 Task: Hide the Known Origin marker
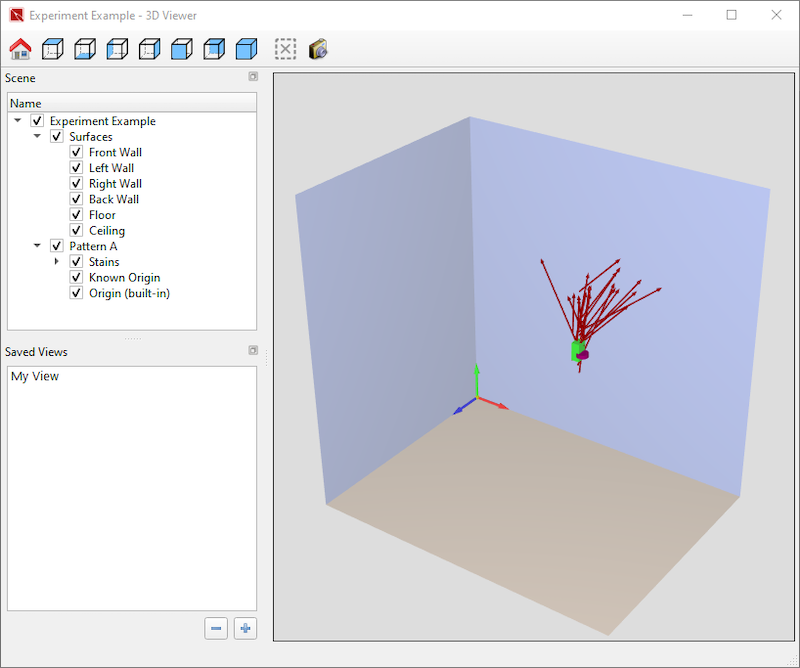76,278
